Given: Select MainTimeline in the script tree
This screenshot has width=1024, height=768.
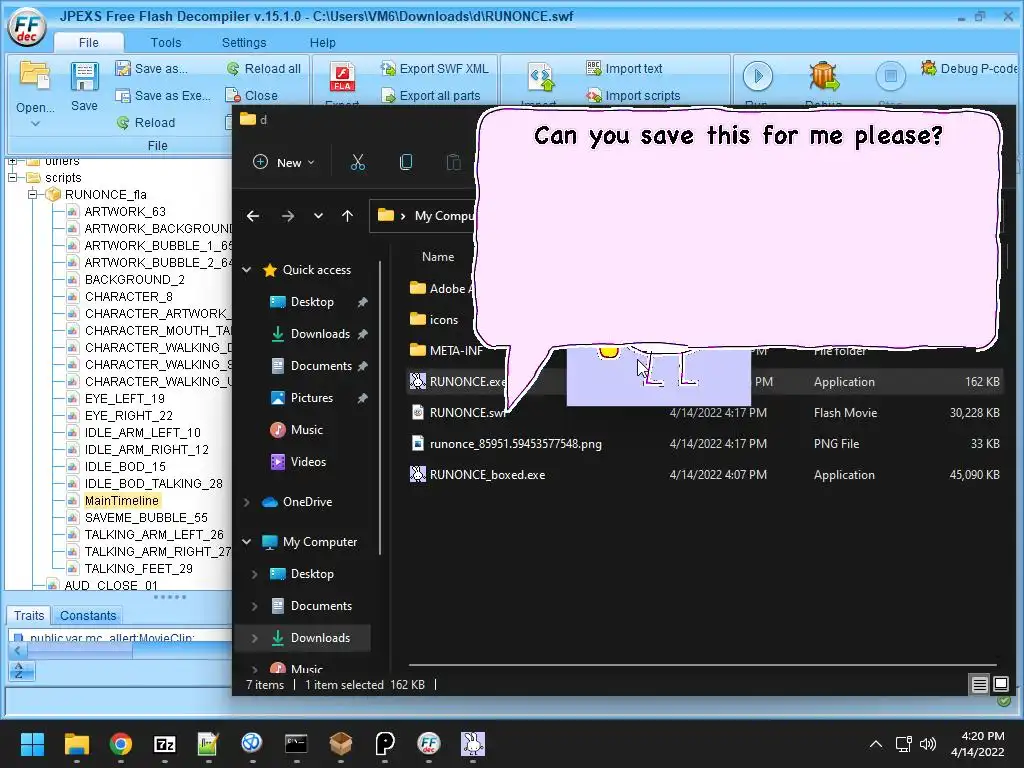Looking at the screenshot, I should tap(121, 500).
